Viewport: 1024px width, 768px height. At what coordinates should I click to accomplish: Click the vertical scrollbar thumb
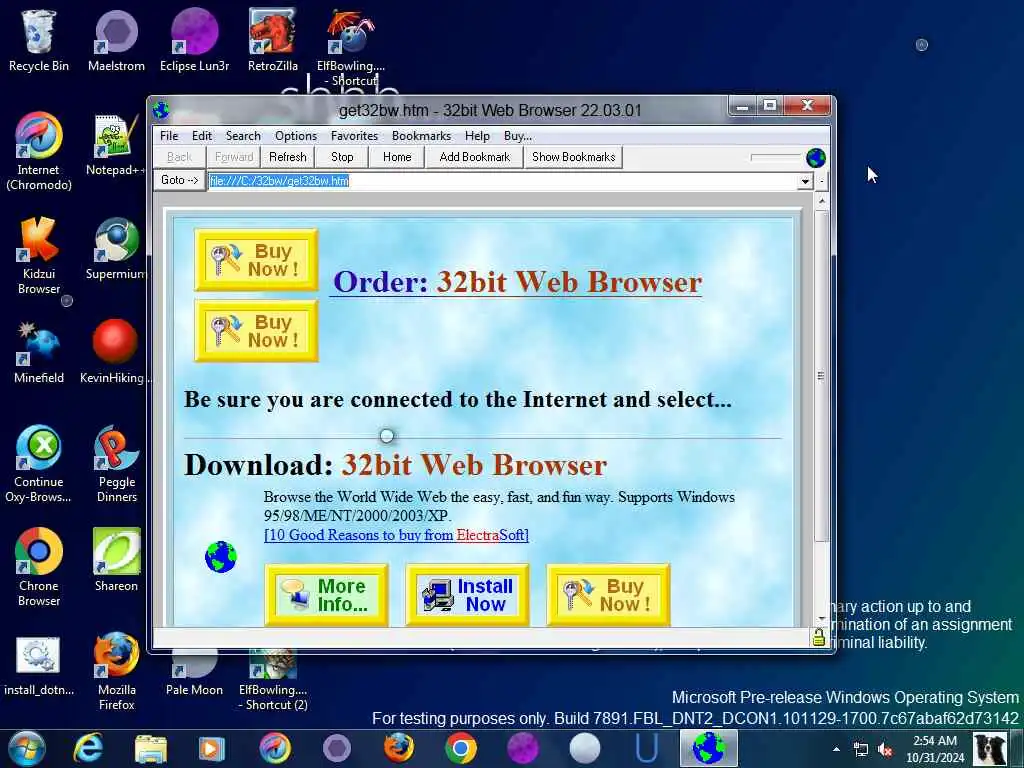[821, 376]
